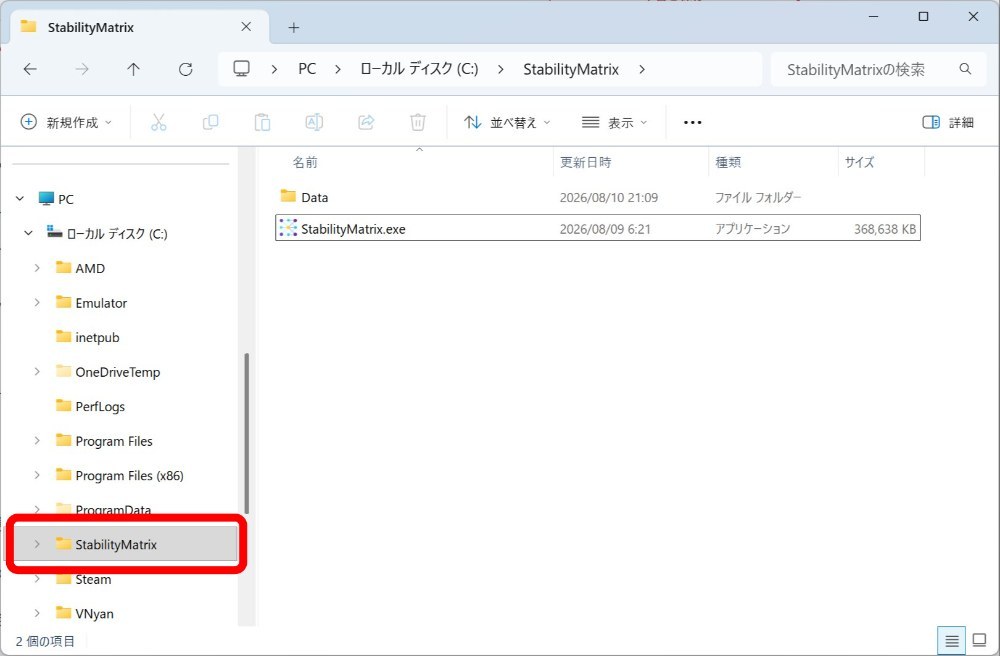Screen dimensions: 1000x656
Task: Refresh the current folder view
Action: pyautogui.click(x=186, y=69)
